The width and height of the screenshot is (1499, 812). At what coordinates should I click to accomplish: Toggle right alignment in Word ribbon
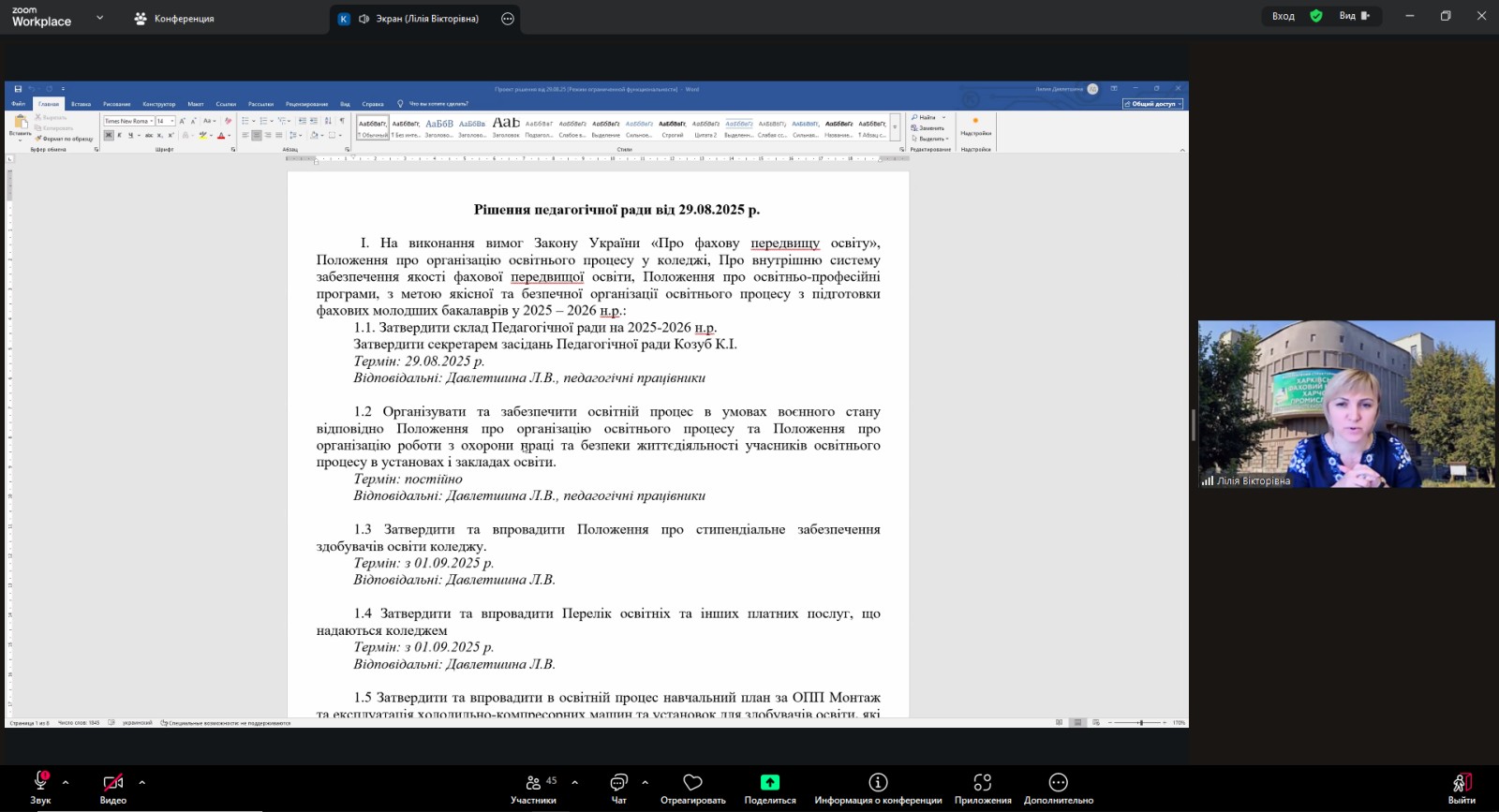[x=268, y=135]
